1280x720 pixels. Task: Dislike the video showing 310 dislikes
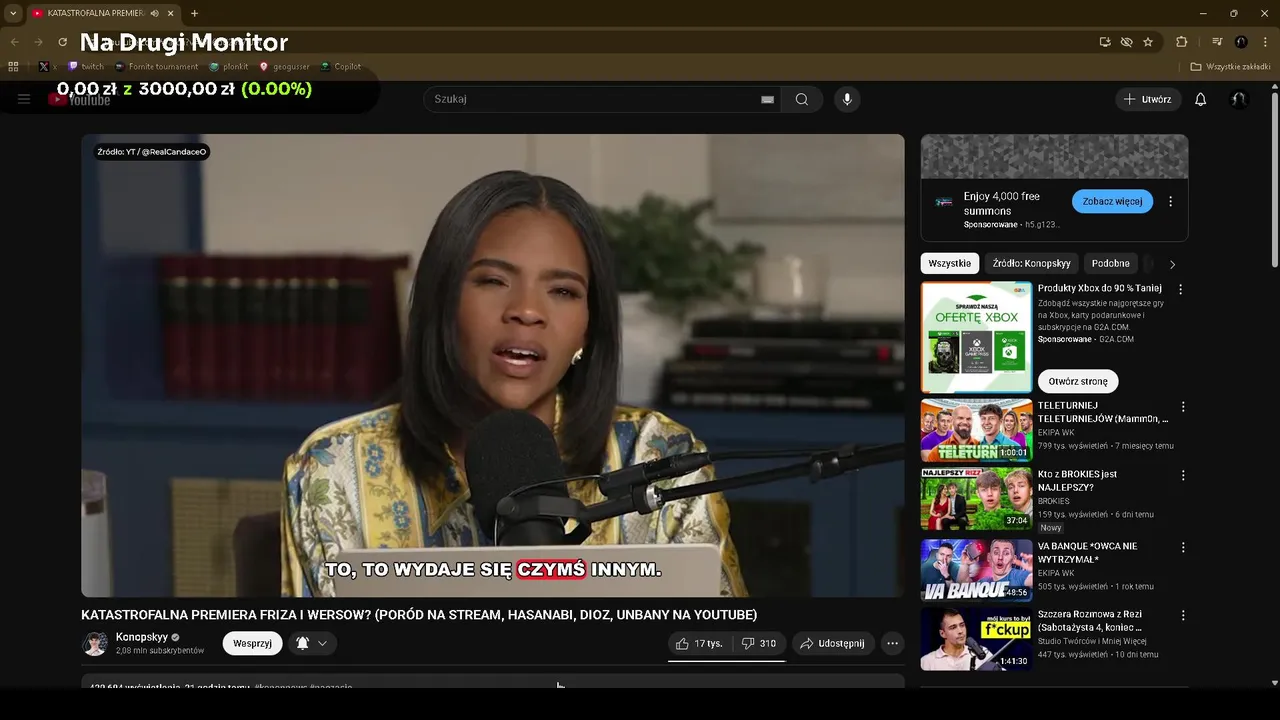pyautogui.click(x=759, y=643)
